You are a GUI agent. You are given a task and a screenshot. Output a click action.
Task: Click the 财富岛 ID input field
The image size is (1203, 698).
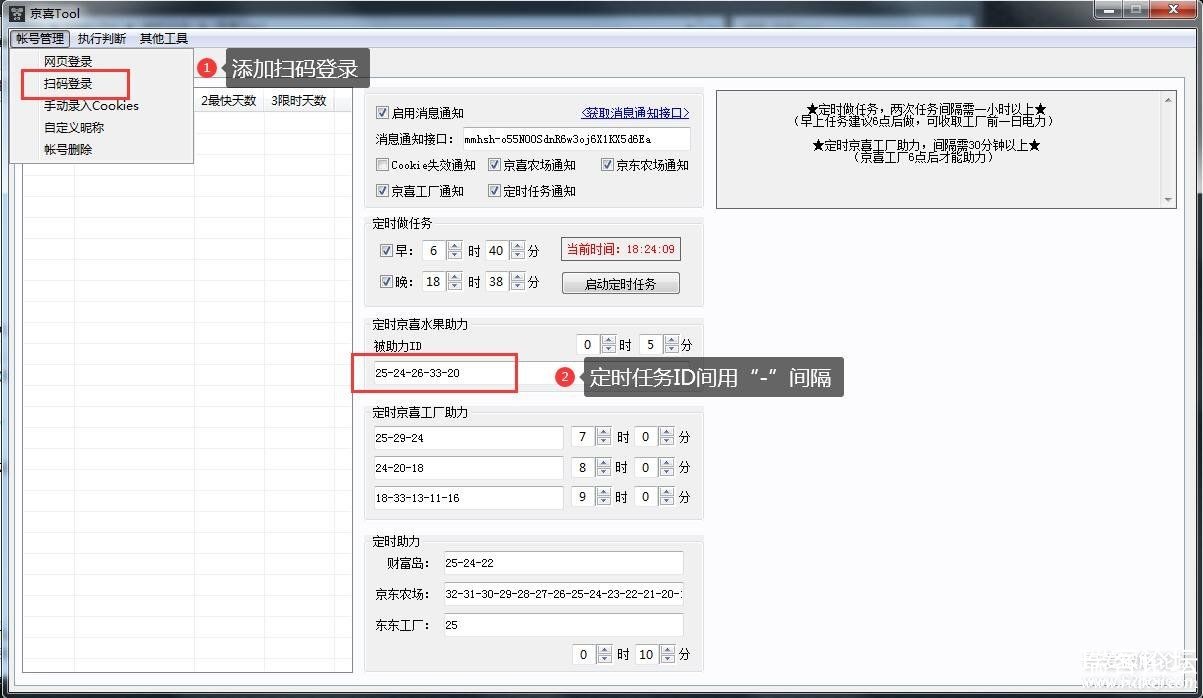pyautogui.click(x=562, y=563)
